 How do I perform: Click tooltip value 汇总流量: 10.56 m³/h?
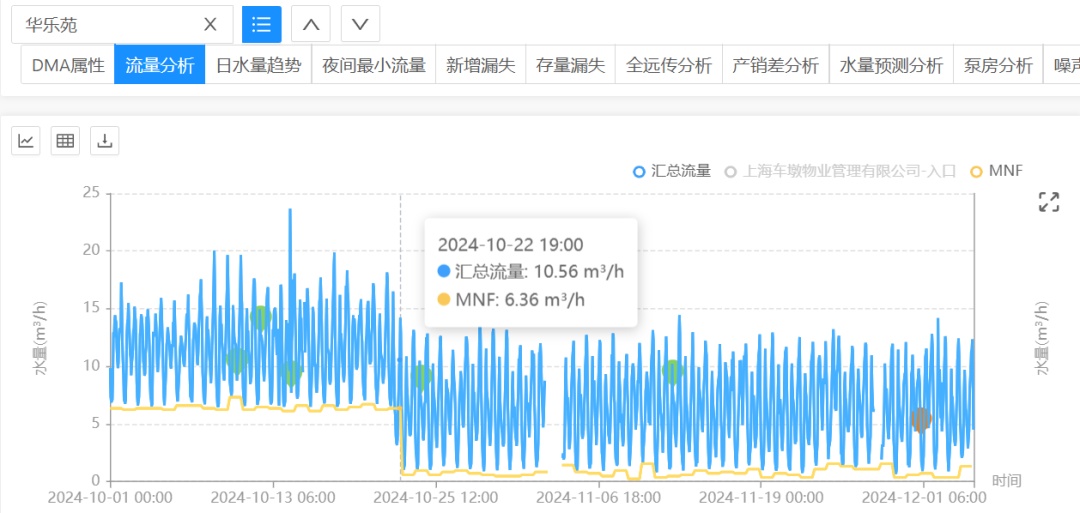pos(531,271)
